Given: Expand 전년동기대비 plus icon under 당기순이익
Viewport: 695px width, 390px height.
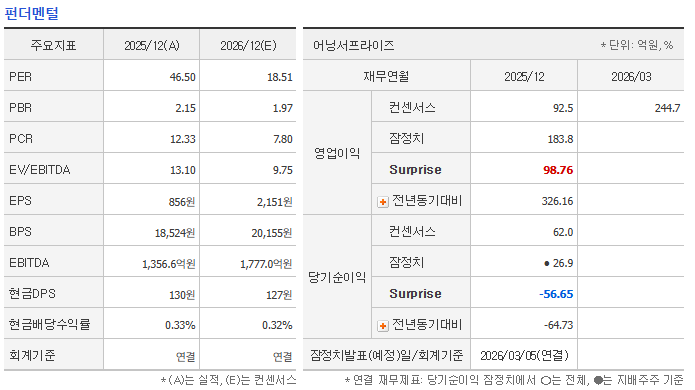Looking at the screenshot, I should click(383, 326).
